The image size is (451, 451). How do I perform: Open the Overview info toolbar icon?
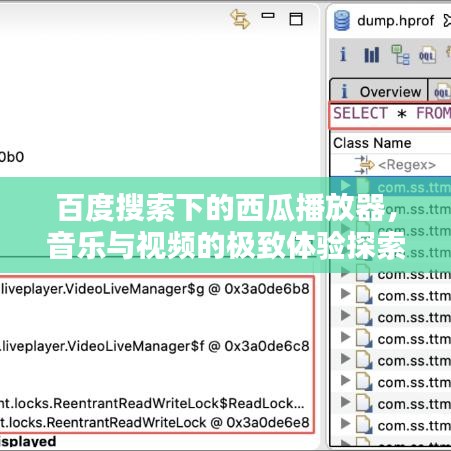[x=343, y=54]
